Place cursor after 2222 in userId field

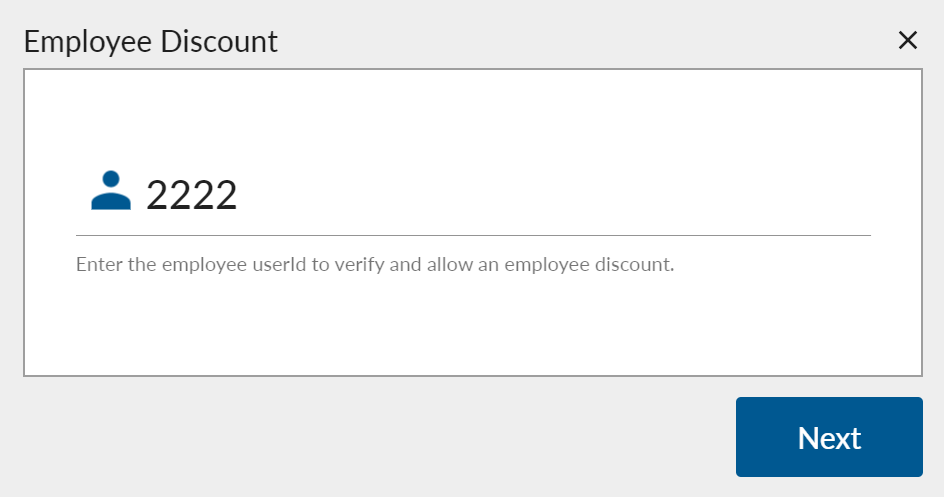coord(240,195)
